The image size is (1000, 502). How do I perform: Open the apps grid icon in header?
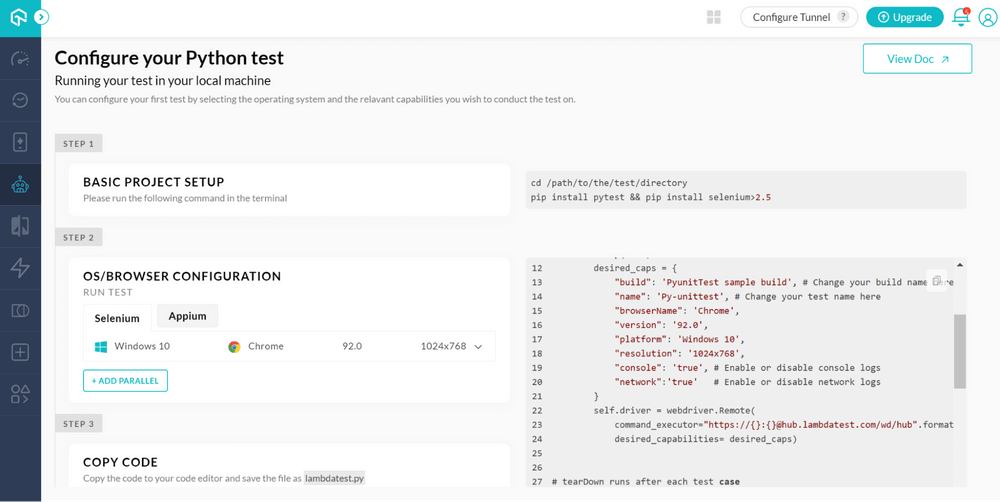[x=714, y=17]
